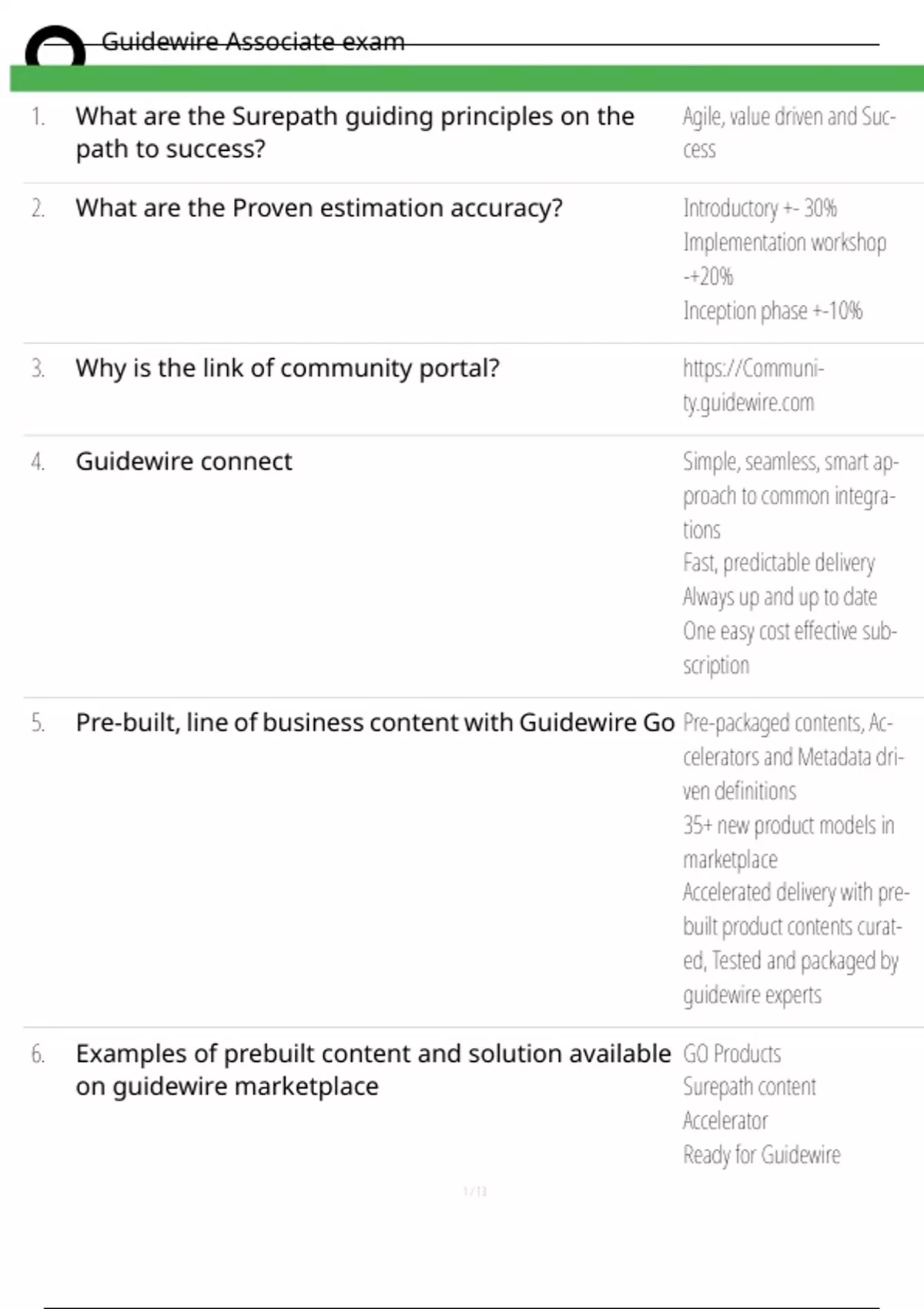Click the Guidewire Associate exam title
The image size is (924, 1309).
tap(253, 42)
